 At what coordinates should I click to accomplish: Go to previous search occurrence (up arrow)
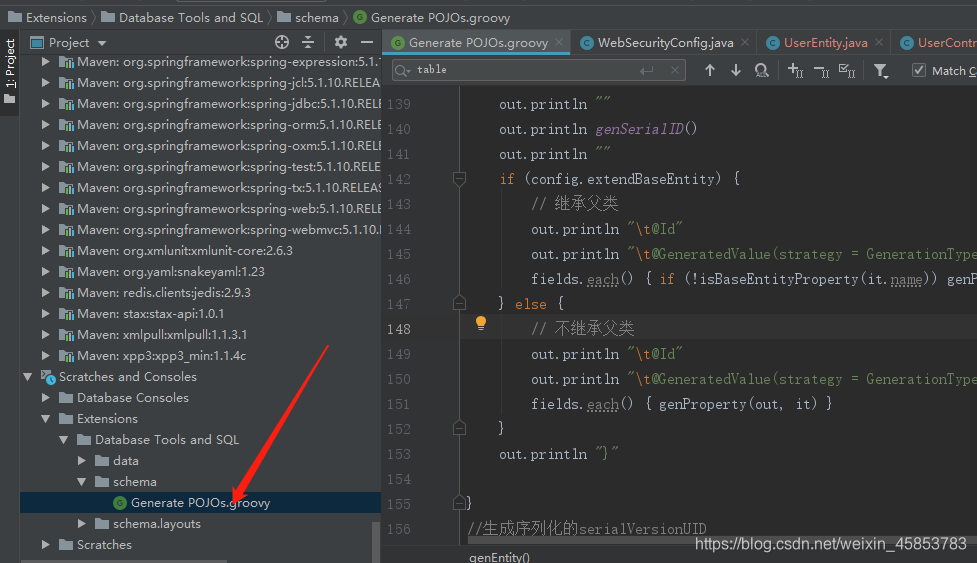(x=710, y=70)
